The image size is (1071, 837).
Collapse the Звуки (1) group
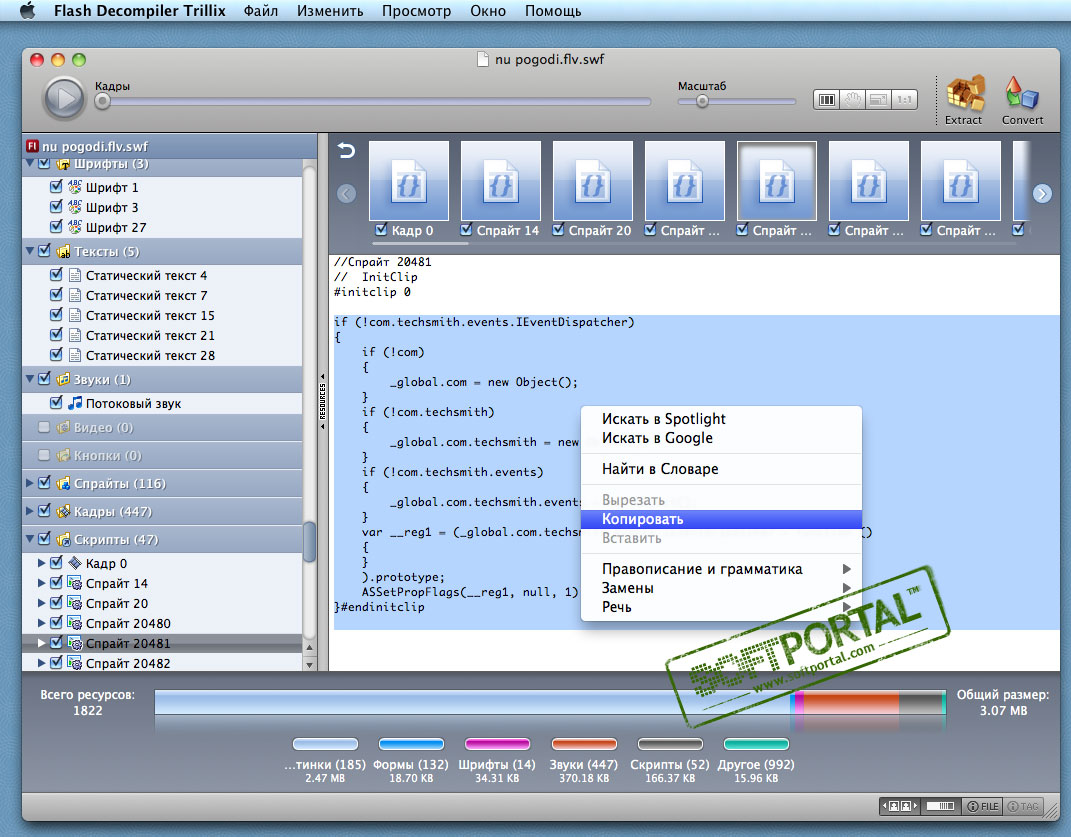pos(29,379)
